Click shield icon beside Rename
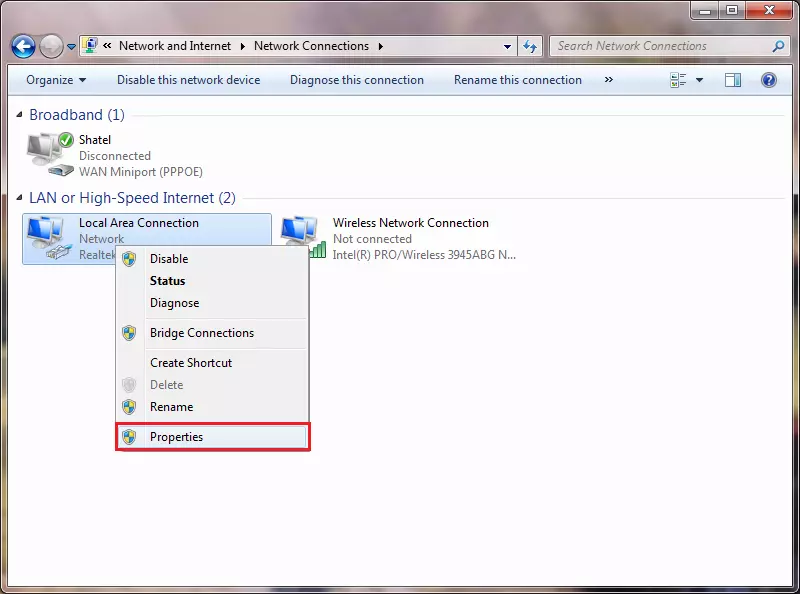 pyautogui.click(x=129, y=407)
